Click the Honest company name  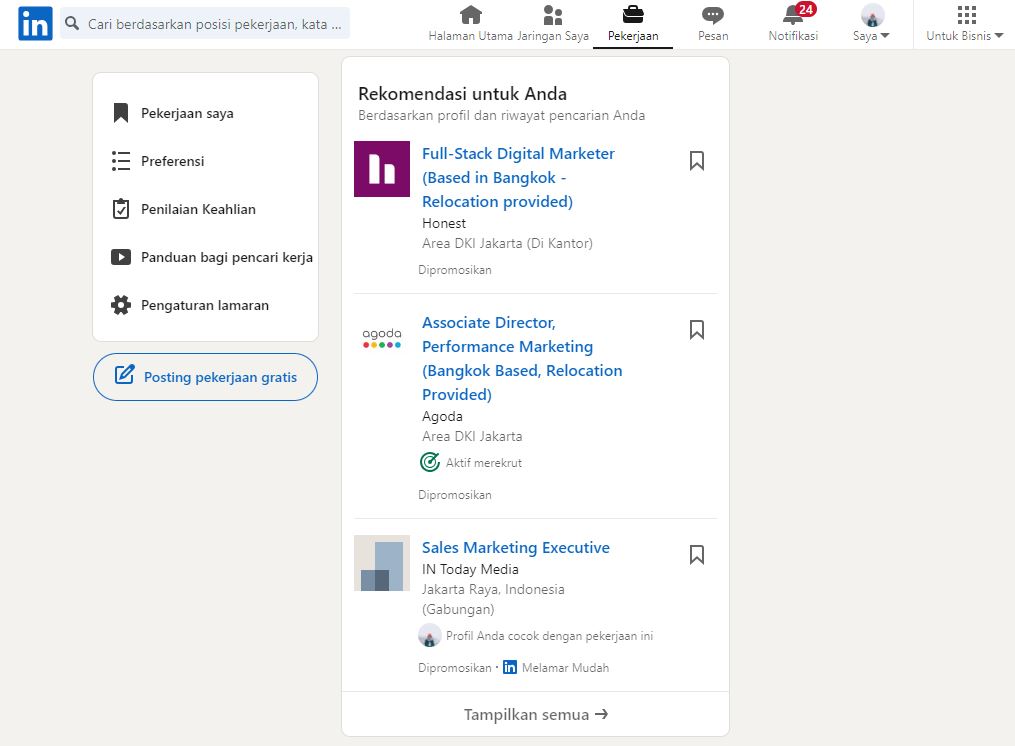444,223
